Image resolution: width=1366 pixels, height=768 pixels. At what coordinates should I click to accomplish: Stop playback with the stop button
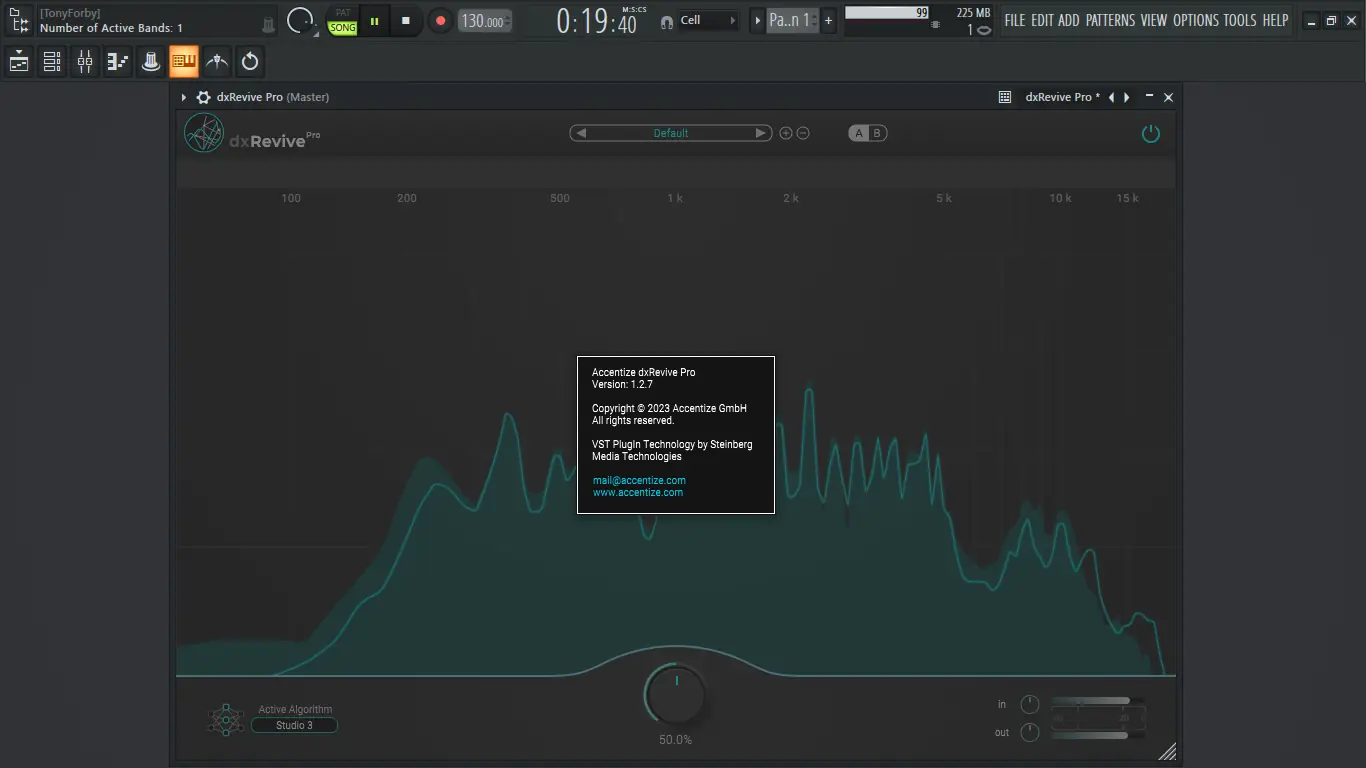coord(406,20)
